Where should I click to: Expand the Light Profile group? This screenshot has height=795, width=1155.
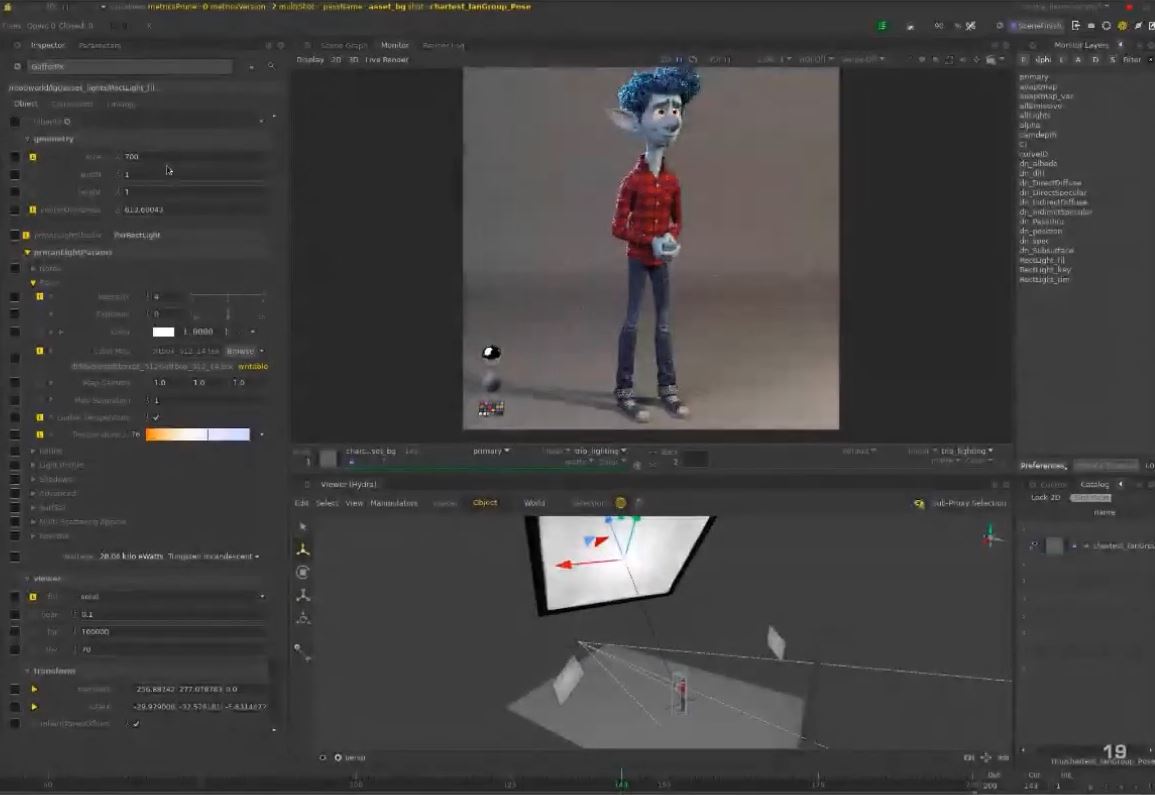[33, 465]
